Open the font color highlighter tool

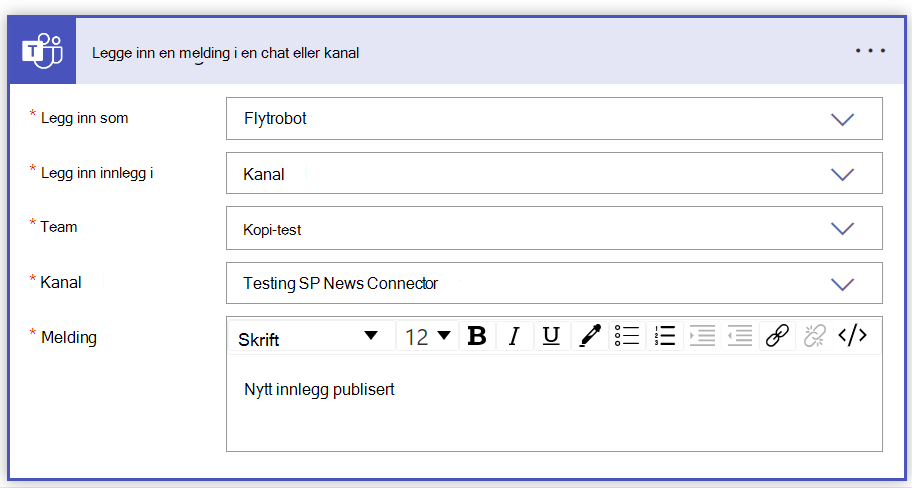(x=589, y=336)
